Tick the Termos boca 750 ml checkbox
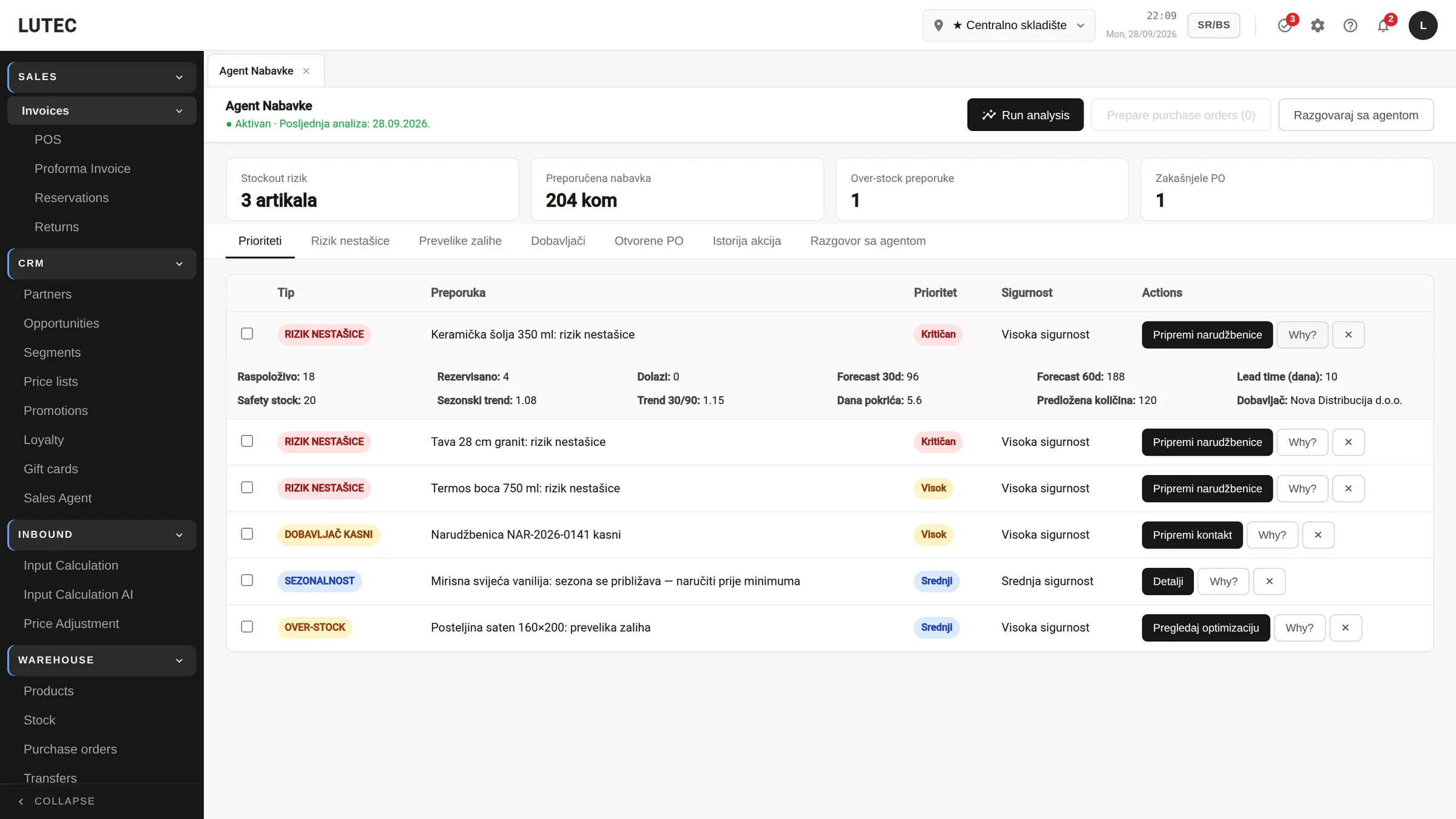 pyautogui.click(x=247, y=488)
